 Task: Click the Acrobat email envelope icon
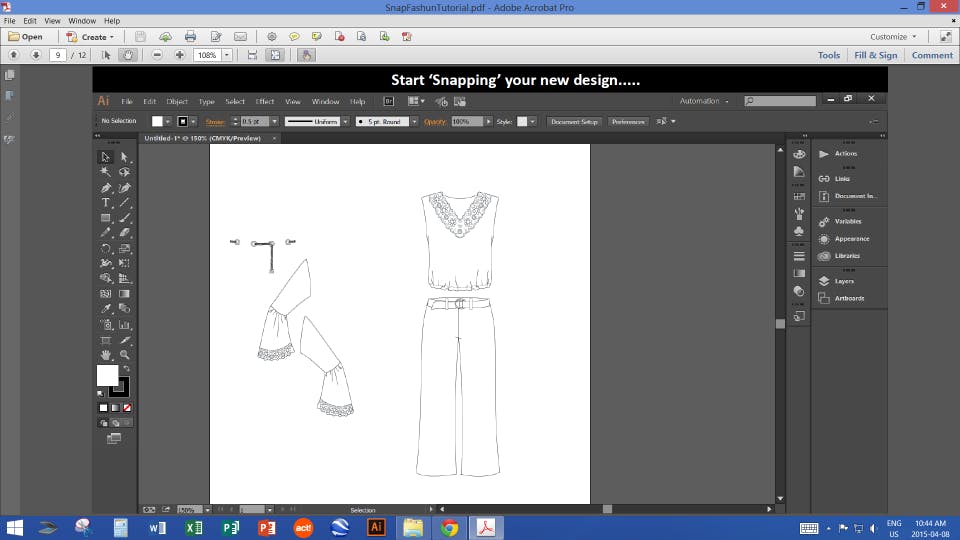click(241, 37)
